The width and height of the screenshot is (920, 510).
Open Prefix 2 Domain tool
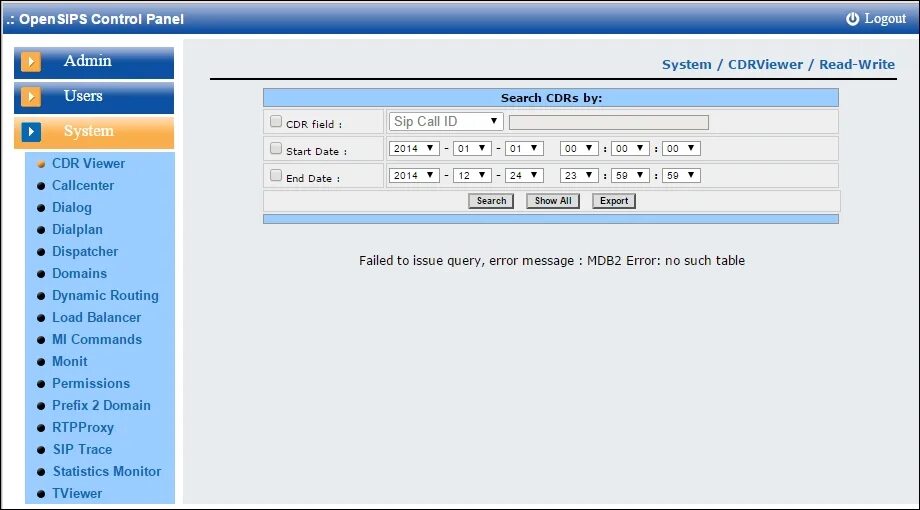(102, 406)
